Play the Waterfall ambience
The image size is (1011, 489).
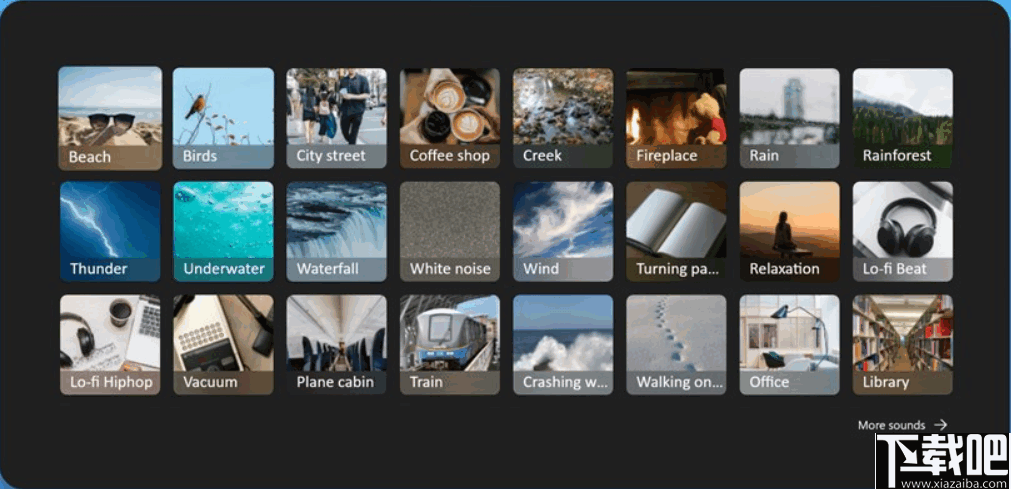[337, 232]
